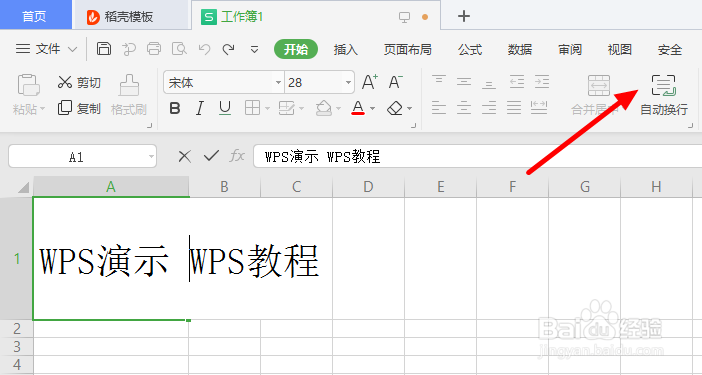Screen dimensions: 702x375
Task: Switch to the 公式 ribbon tab
Action: pyautogui.click(x=470, y=50)
